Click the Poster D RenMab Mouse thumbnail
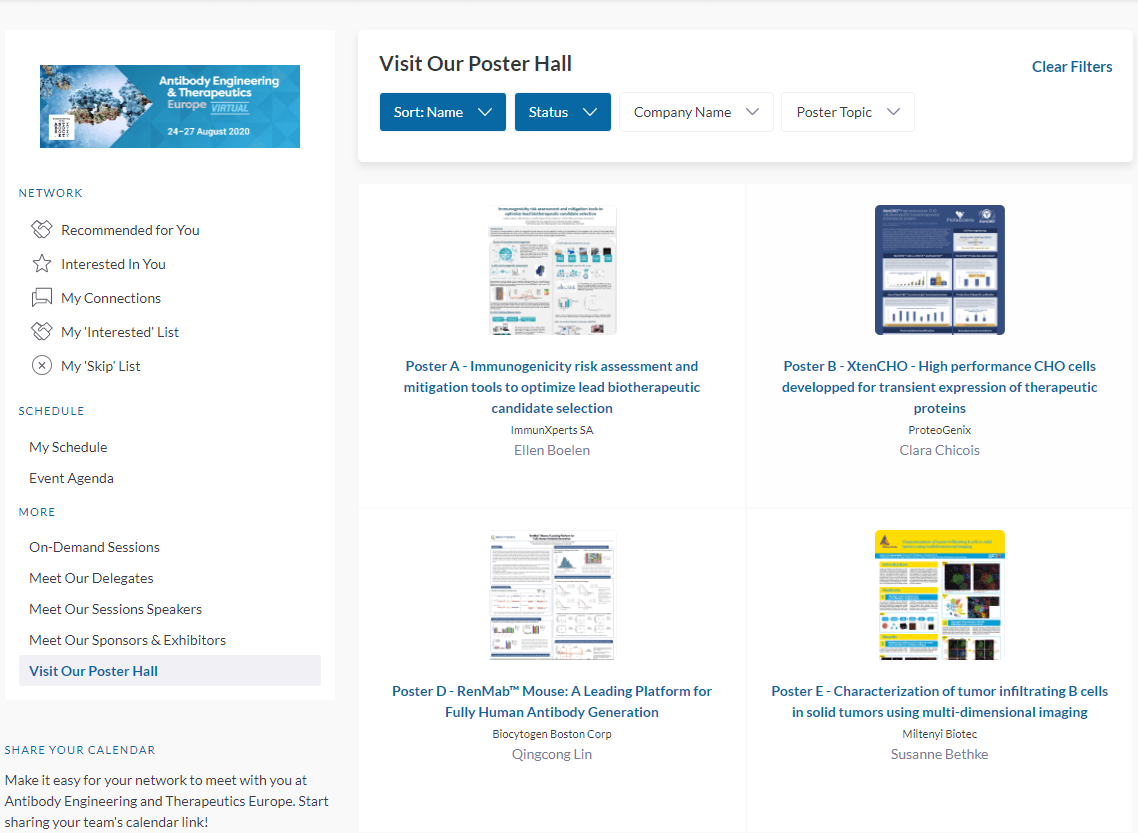 (x=552, y=595)
